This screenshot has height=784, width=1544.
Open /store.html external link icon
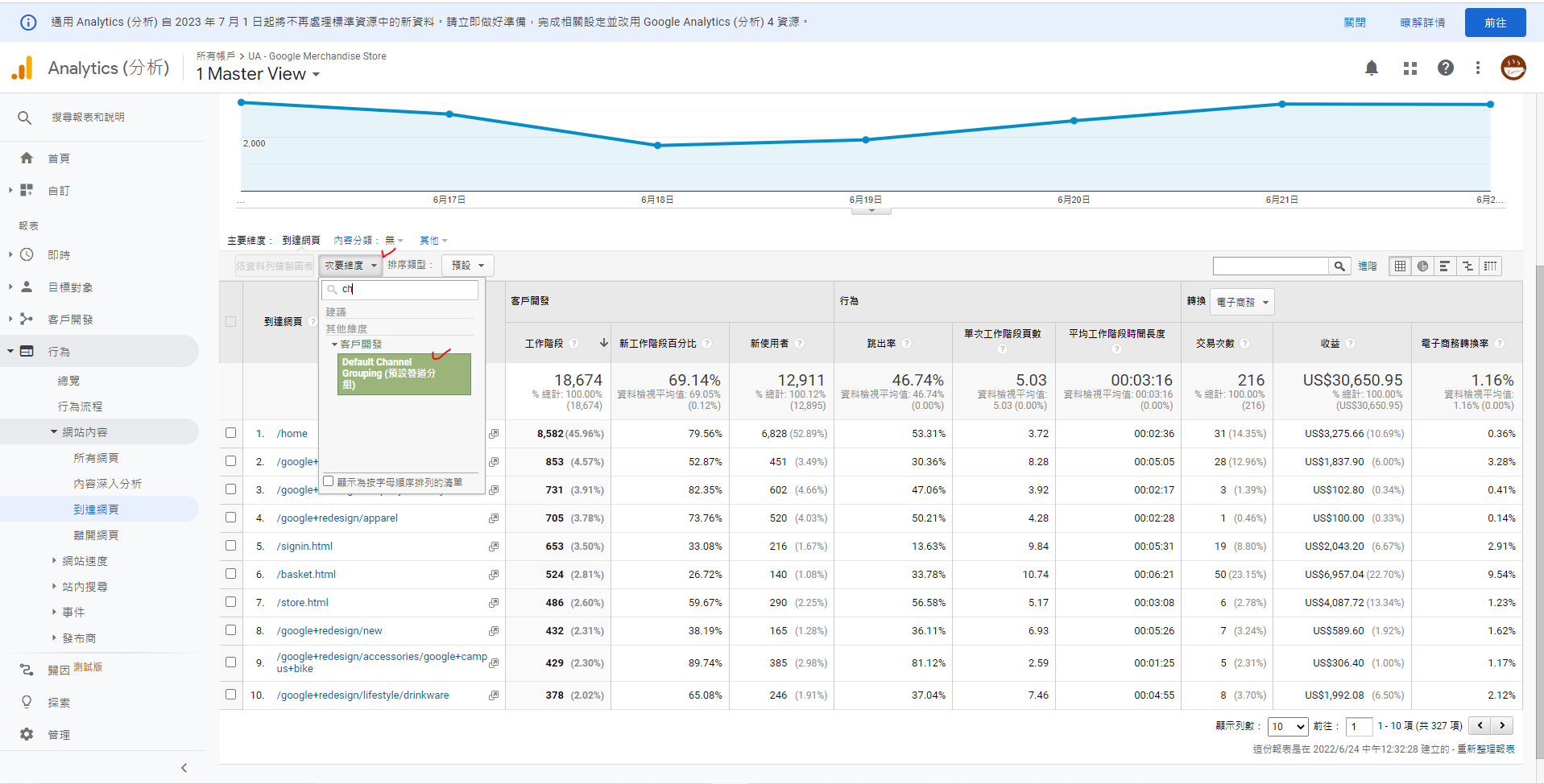[x=494, y=603]
